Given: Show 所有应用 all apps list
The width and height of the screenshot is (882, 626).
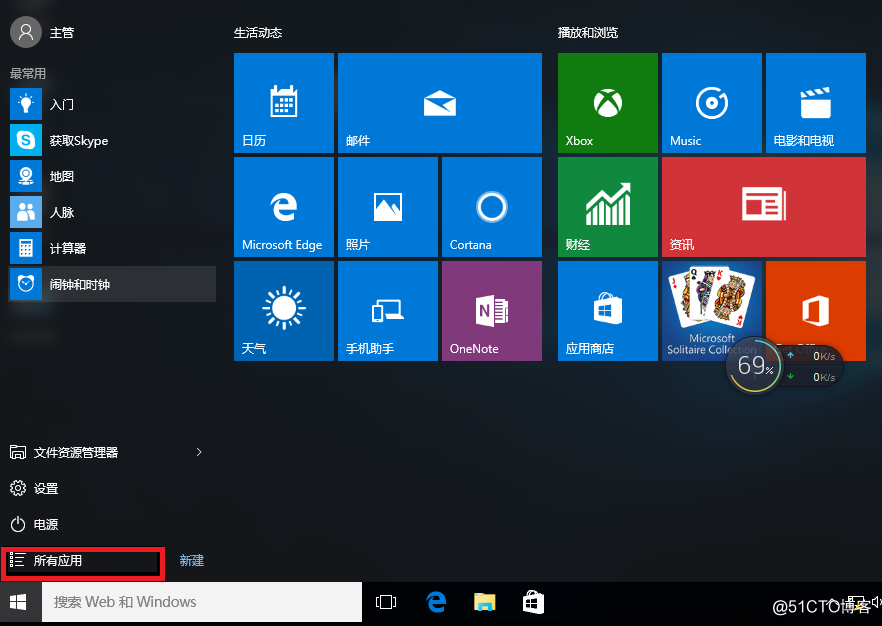Looking at the screenshot, I should click(x=83, y=561).
